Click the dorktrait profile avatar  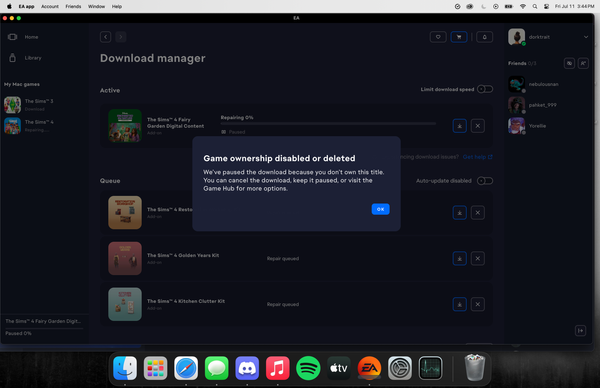tap(516, 37)
